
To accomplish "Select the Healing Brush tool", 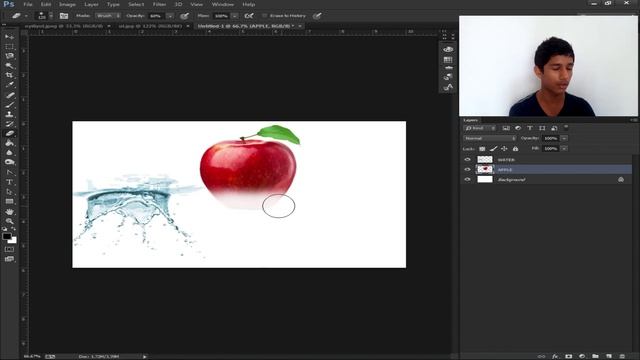I will (x=9, y=96).
